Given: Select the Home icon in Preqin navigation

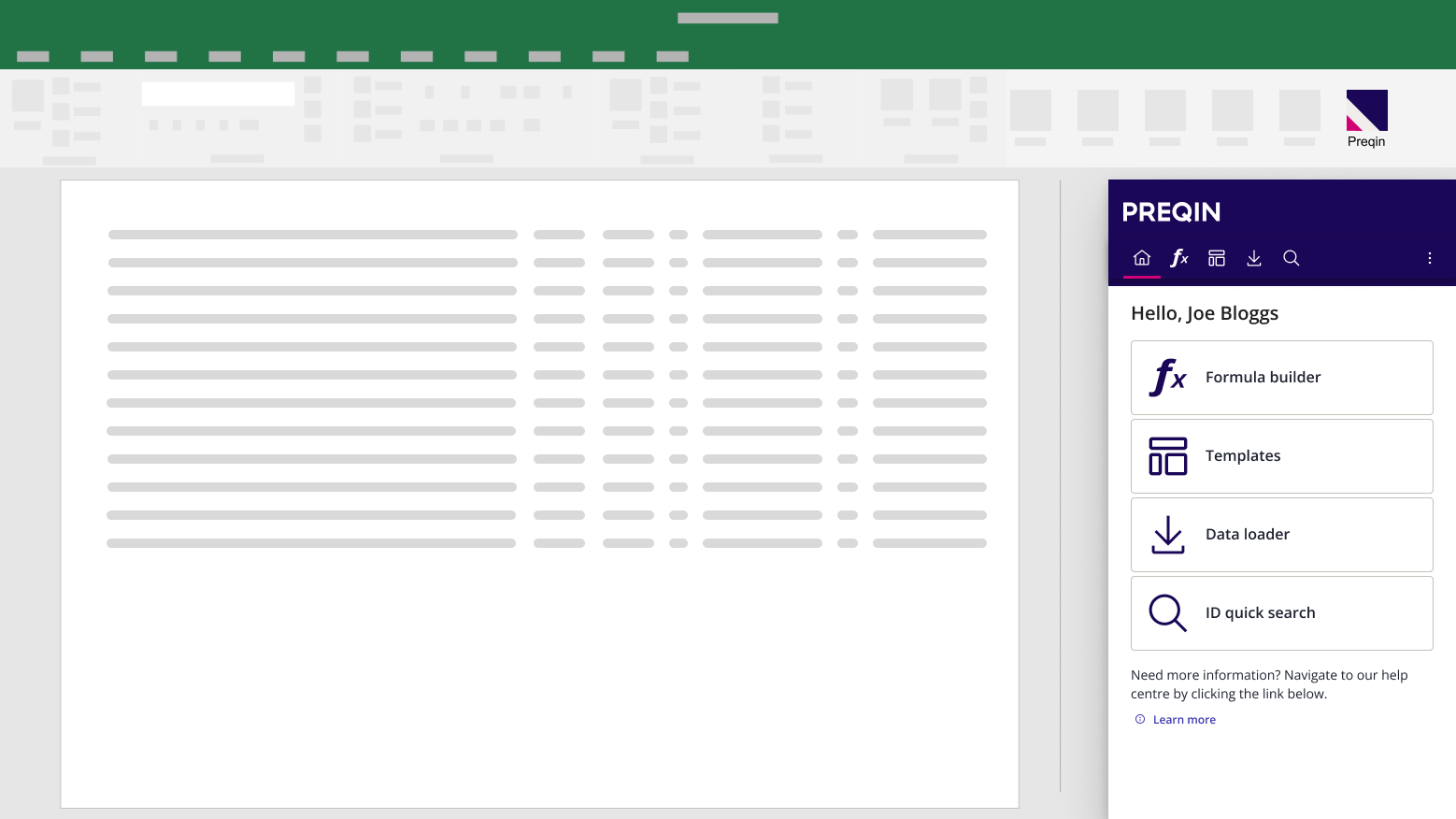Looking at the screenshot, I should 1141,257.
